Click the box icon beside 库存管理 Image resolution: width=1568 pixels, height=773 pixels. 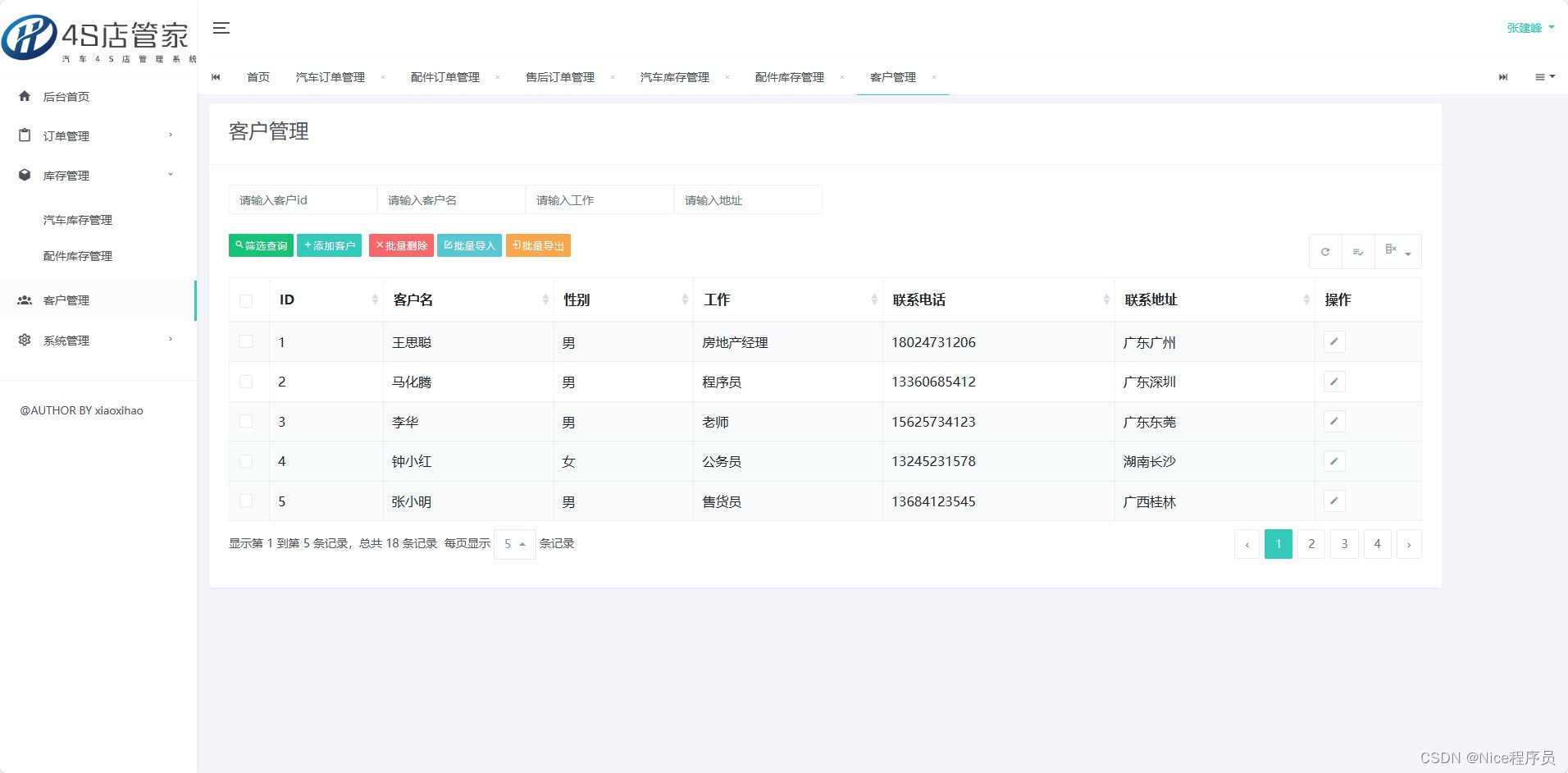click(x=25, y=175)
